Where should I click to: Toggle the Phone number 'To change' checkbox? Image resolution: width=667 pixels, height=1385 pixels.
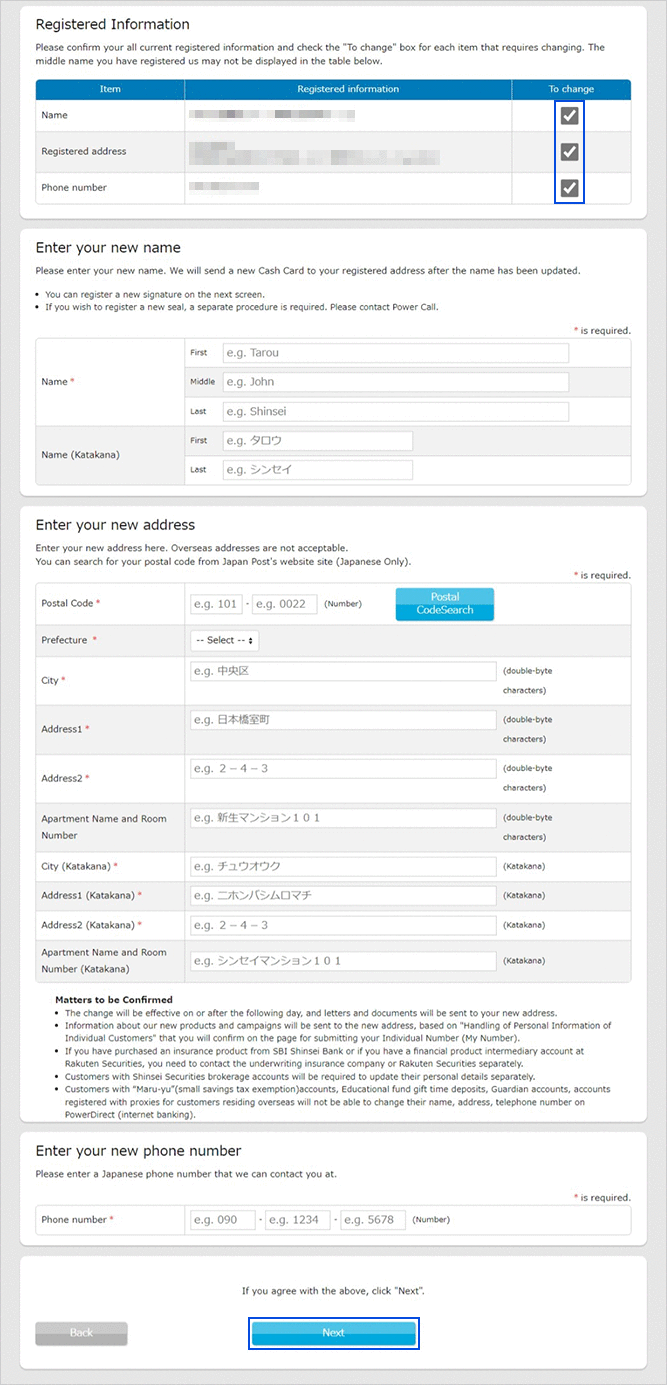pyautogui.click(x=569, y=188)
